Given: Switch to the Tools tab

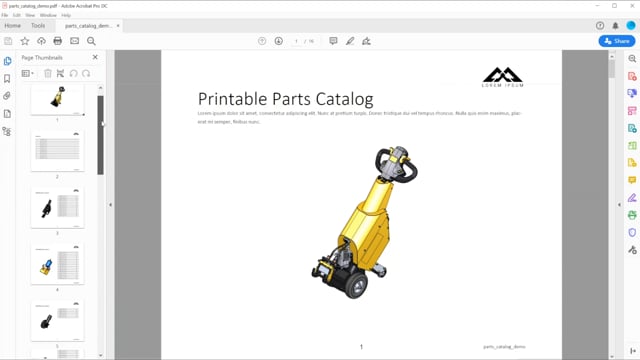Looking at the screenshot, I should tap(38, 25).
